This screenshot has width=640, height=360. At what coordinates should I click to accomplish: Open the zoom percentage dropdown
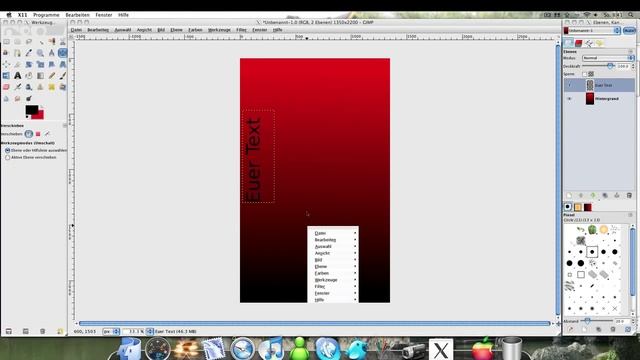[149, 331]
